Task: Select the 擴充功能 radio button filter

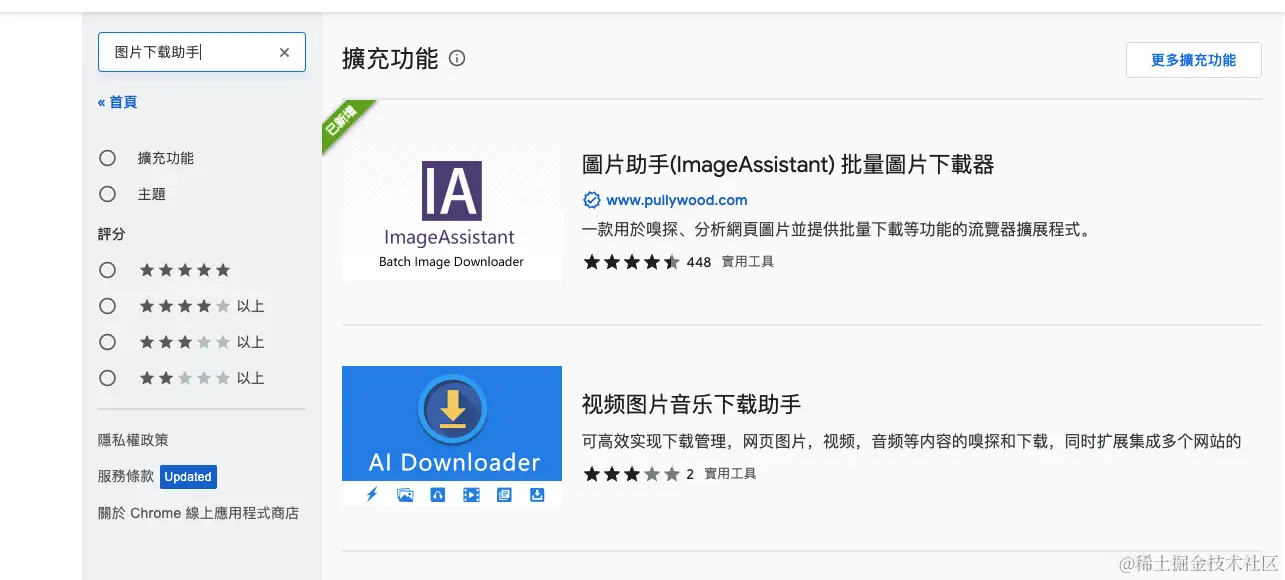Action: pyautogui.click(x=108, y=158)
